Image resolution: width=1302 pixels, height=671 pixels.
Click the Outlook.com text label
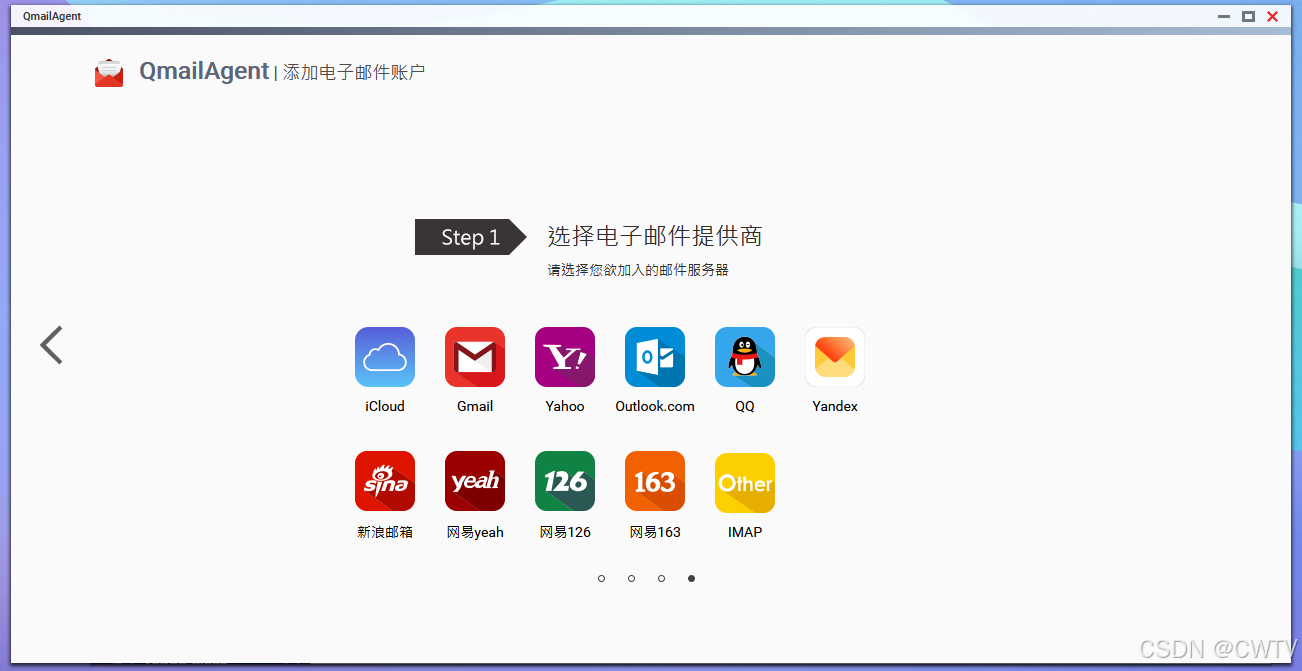coord(655,406)
